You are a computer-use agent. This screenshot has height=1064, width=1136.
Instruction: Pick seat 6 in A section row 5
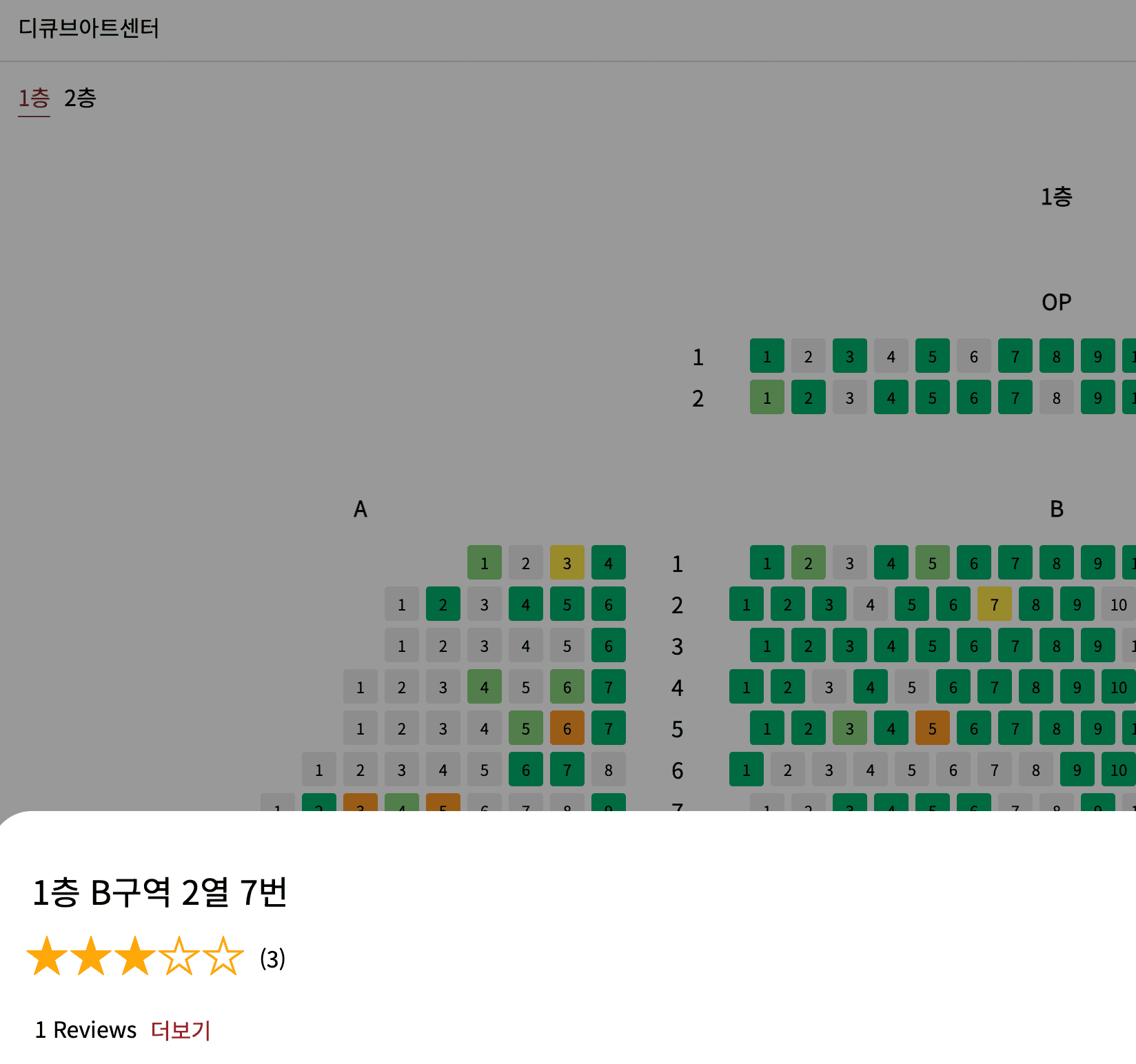[567, 728]
